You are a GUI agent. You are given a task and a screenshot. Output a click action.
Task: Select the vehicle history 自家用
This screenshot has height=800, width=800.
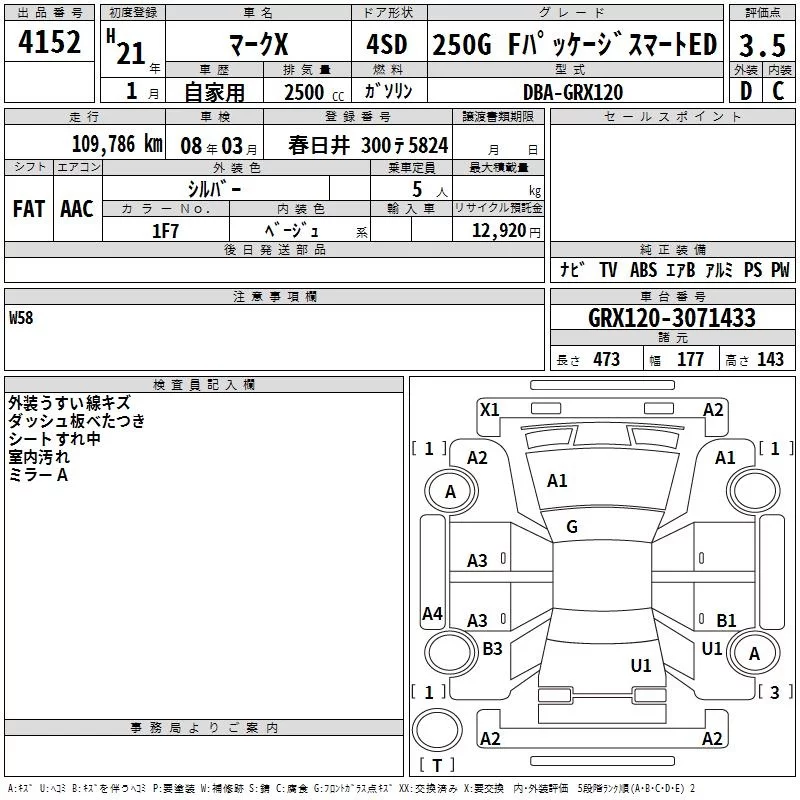tap(214, 92)
